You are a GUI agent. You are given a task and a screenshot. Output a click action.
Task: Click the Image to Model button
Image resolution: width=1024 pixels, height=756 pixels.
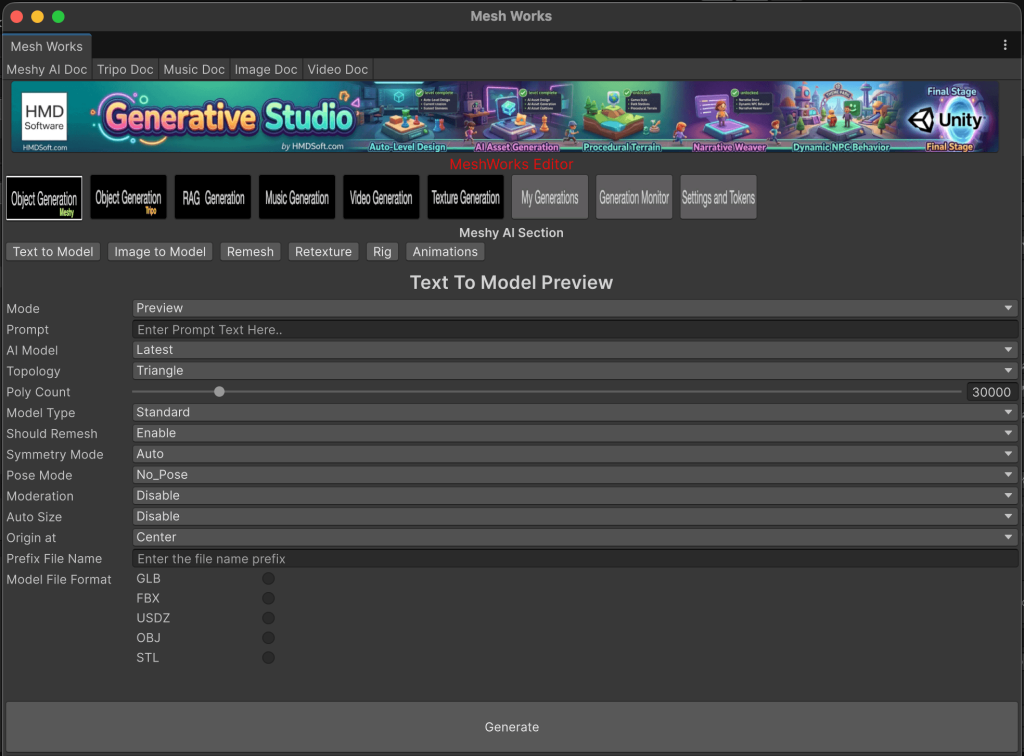tap(160, 252)
